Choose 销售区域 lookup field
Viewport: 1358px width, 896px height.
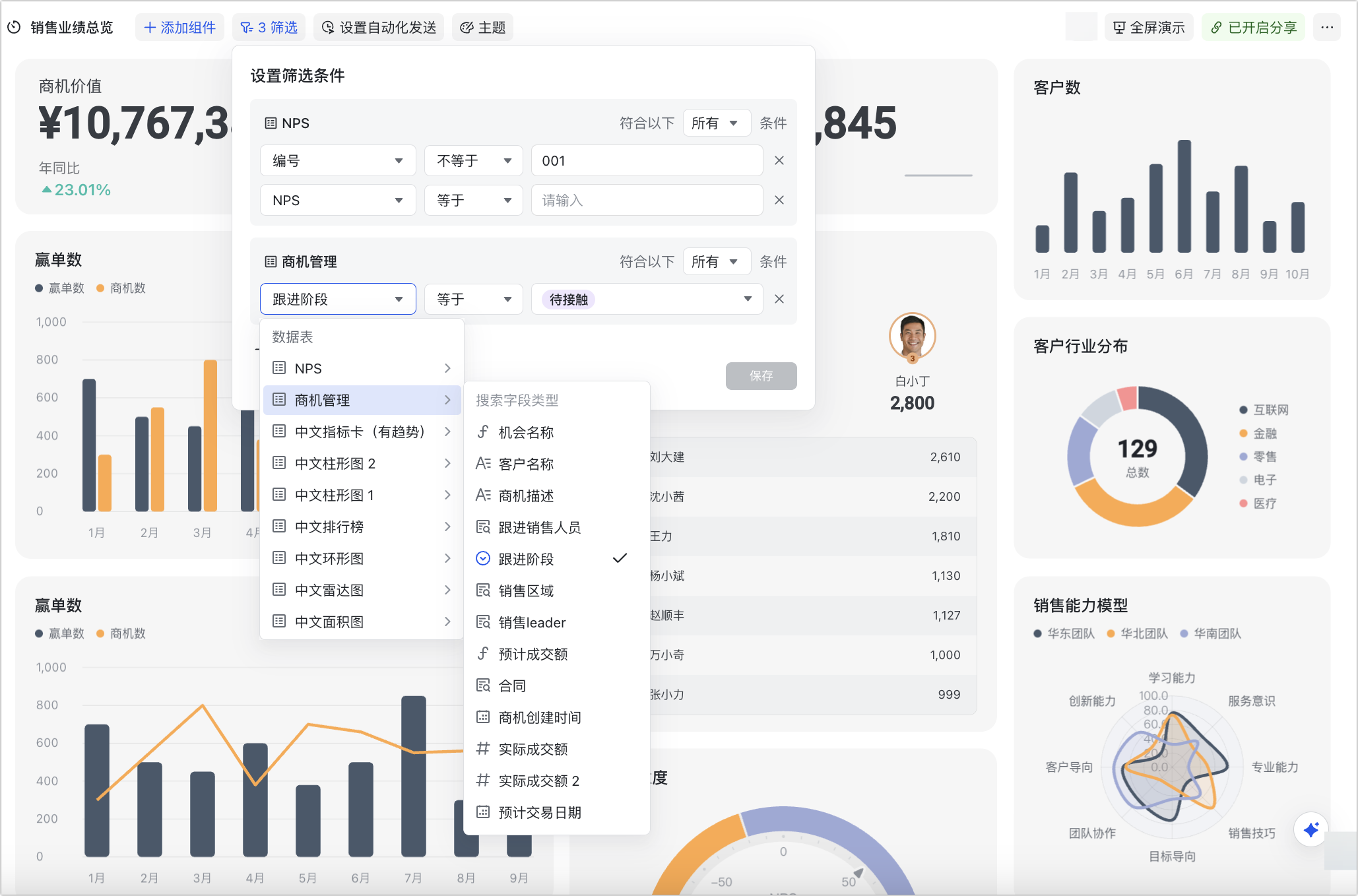[x=556, y=591]
